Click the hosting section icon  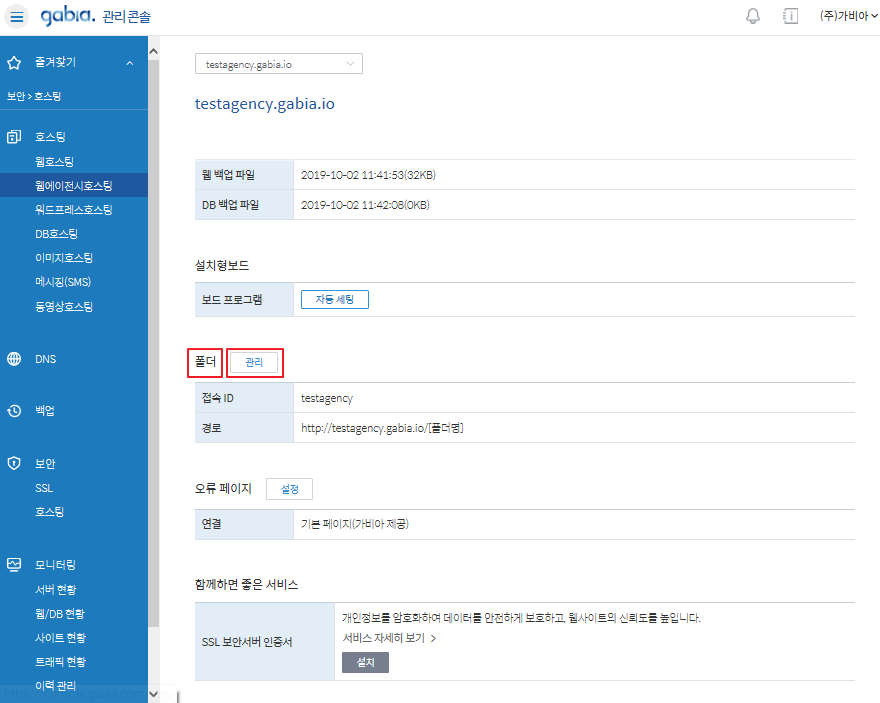click(x=14, y=137)
